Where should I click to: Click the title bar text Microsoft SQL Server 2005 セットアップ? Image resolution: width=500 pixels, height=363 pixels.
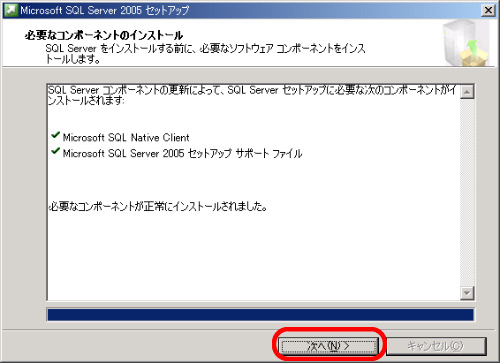tap(105, 10)
